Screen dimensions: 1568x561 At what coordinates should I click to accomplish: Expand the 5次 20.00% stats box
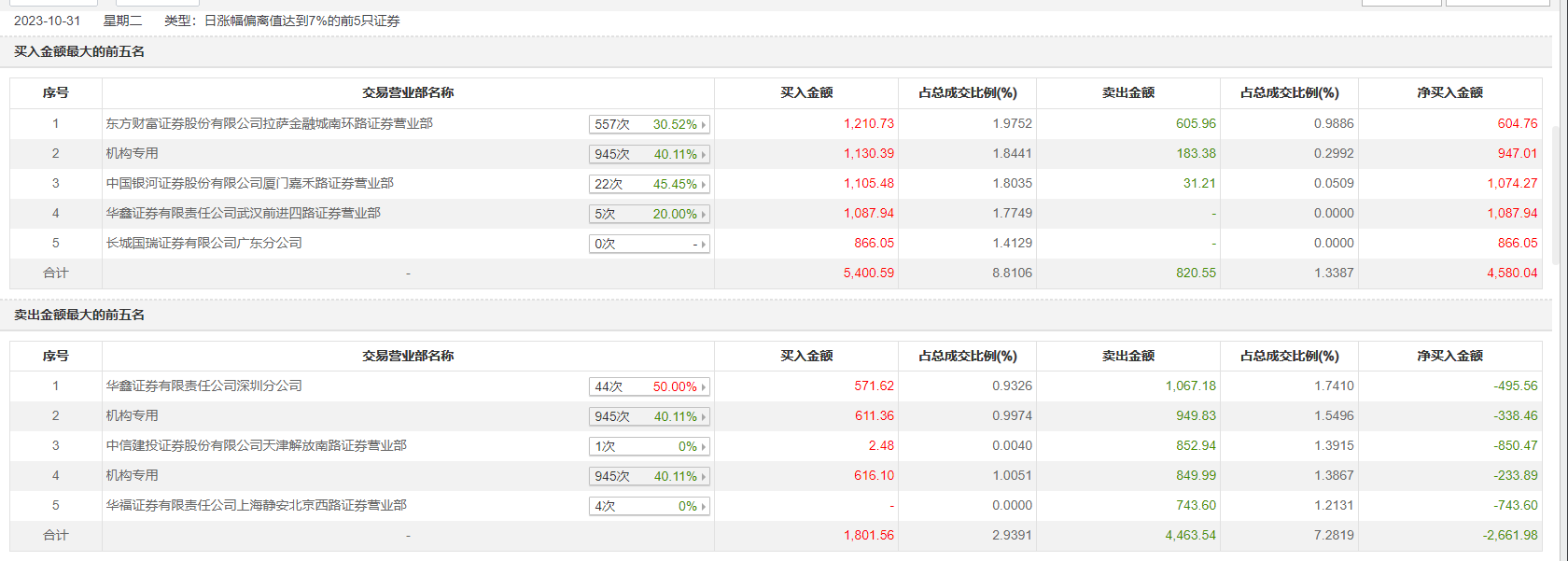tap(650, 214)
